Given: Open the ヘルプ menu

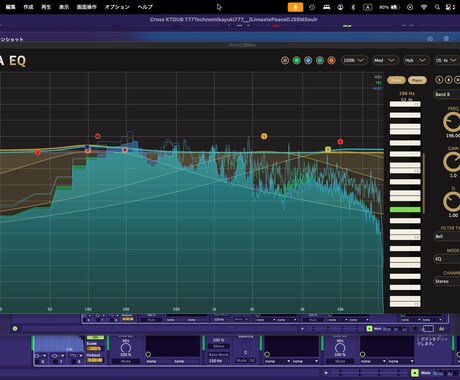Looking at the screenshot, I should click(x=145, y=7).
